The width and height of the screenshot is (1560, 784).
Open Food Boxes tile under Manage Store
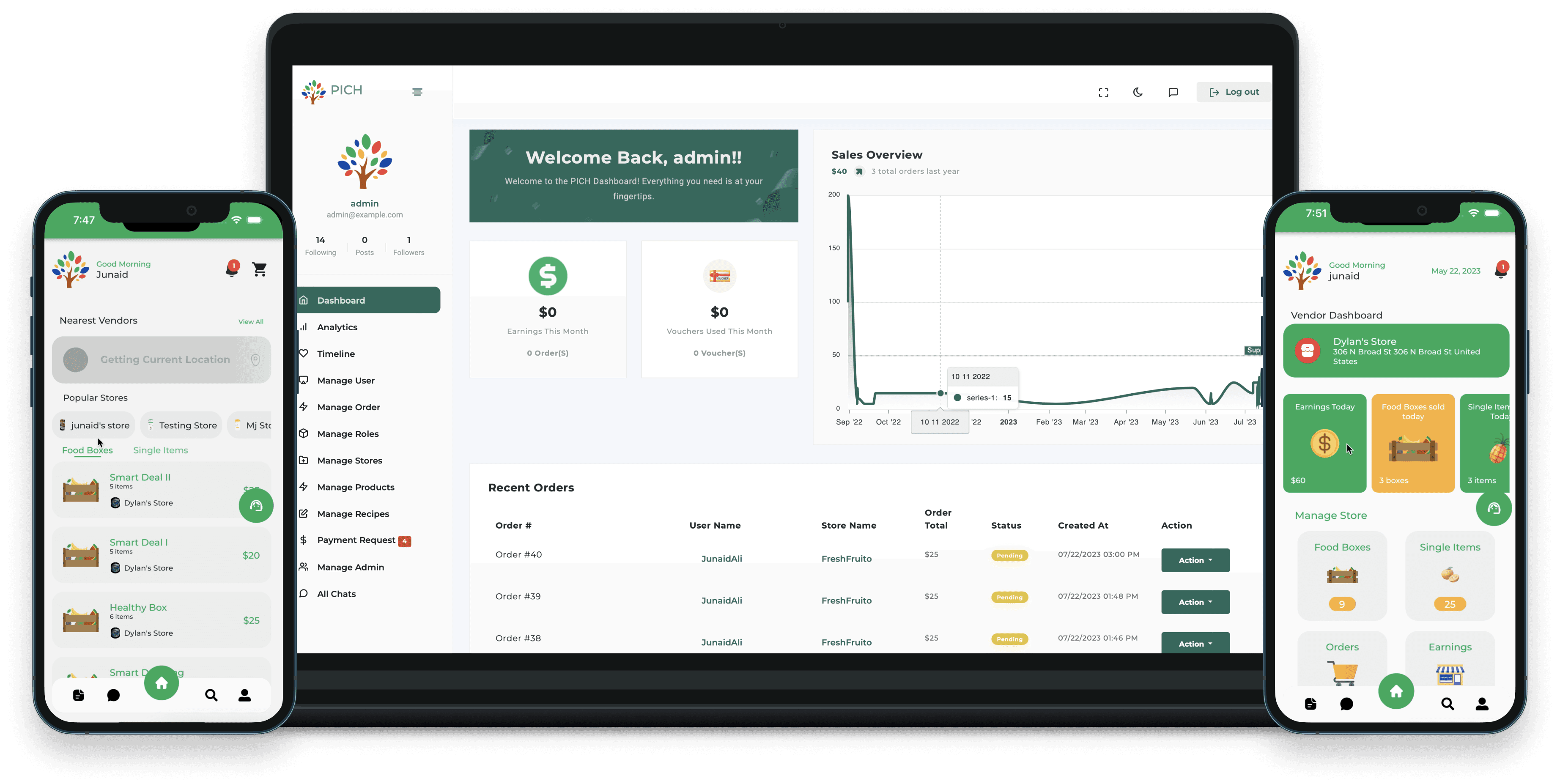1342,576
